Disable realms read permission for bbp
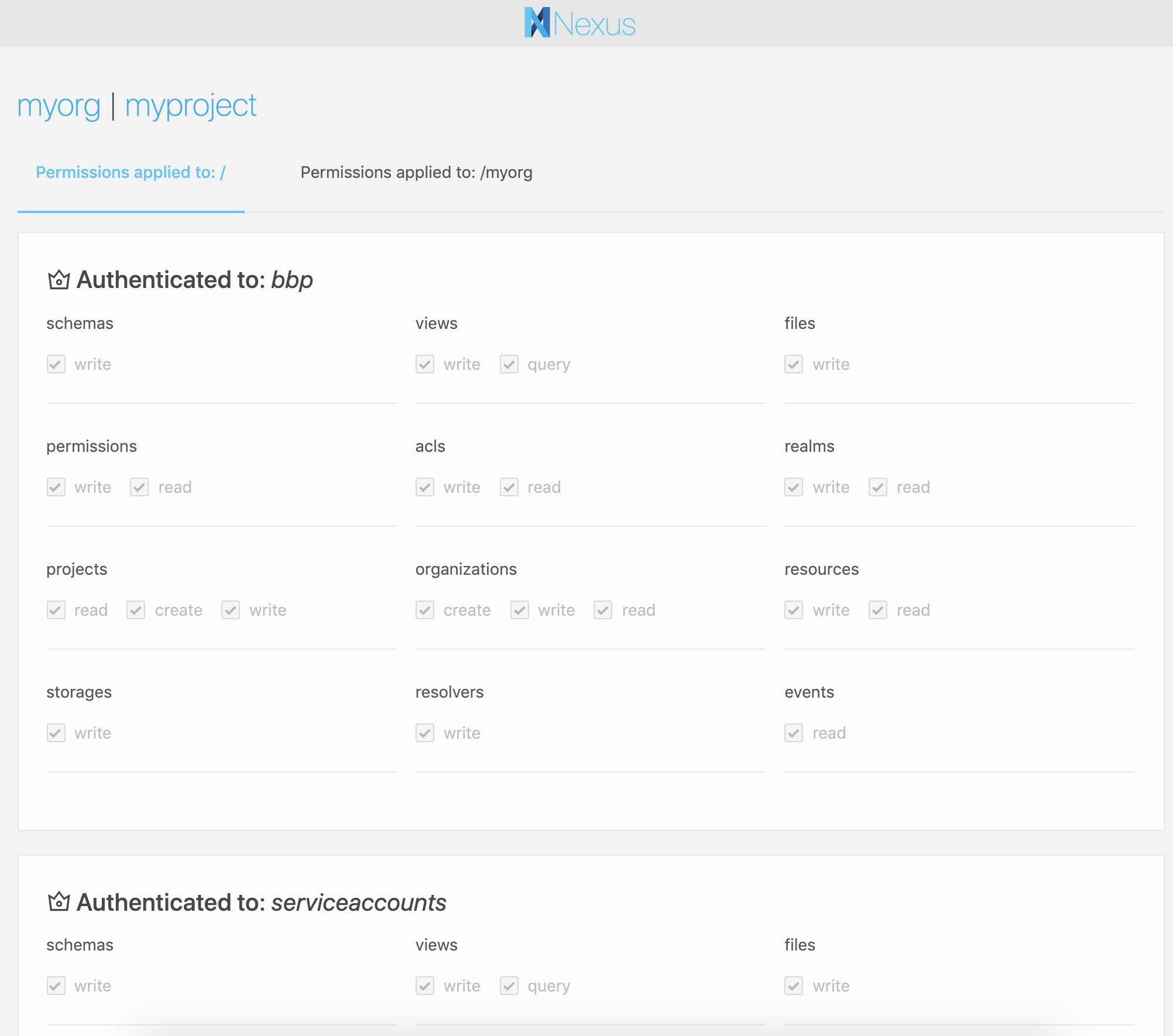1173x1036 pixels. [x=877, y=487]
